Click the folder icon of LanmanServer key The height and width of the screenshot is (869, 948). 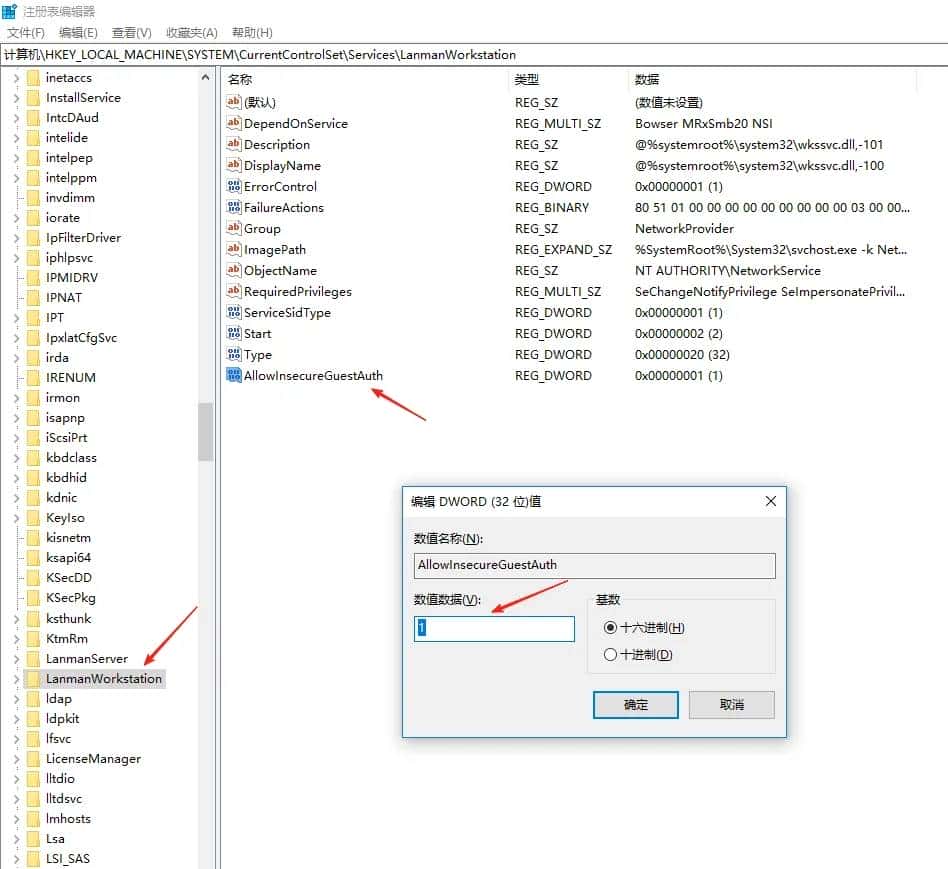[x=34, y=659]
